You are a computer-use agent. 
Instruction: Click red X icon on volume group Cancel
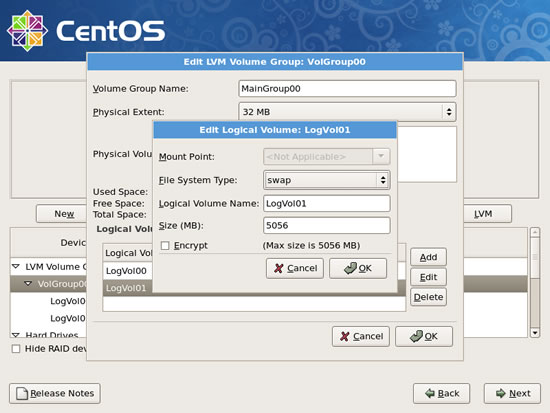pyautogui.click(x=345, y=337)
